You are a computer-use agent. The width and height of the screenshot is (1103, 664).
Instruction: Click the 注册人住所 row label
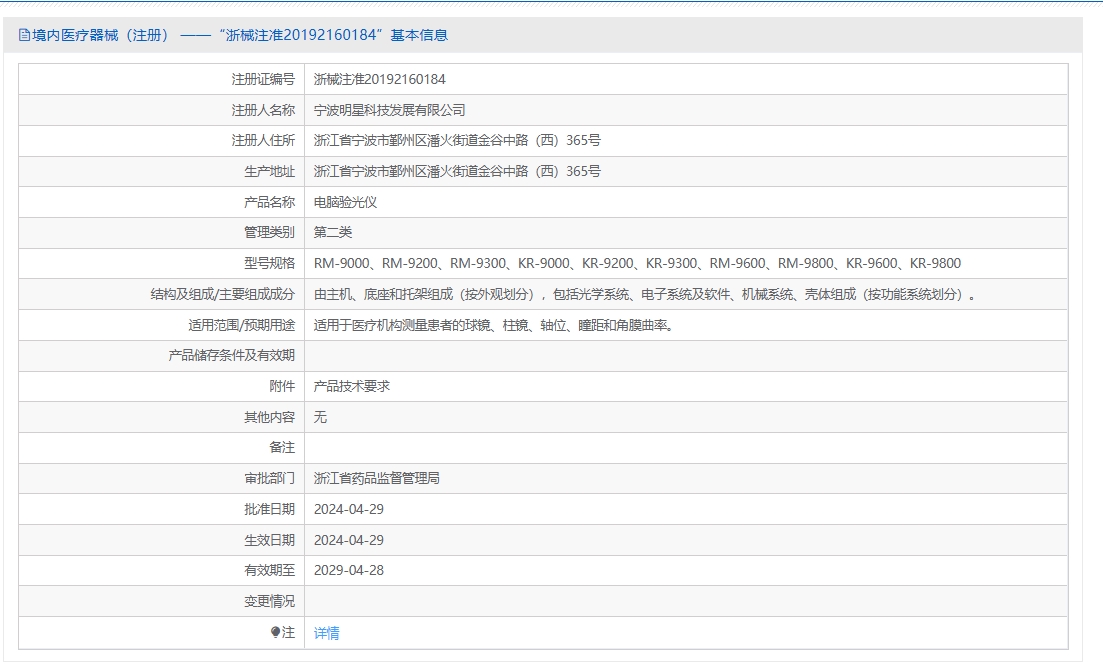pos(263,141)
